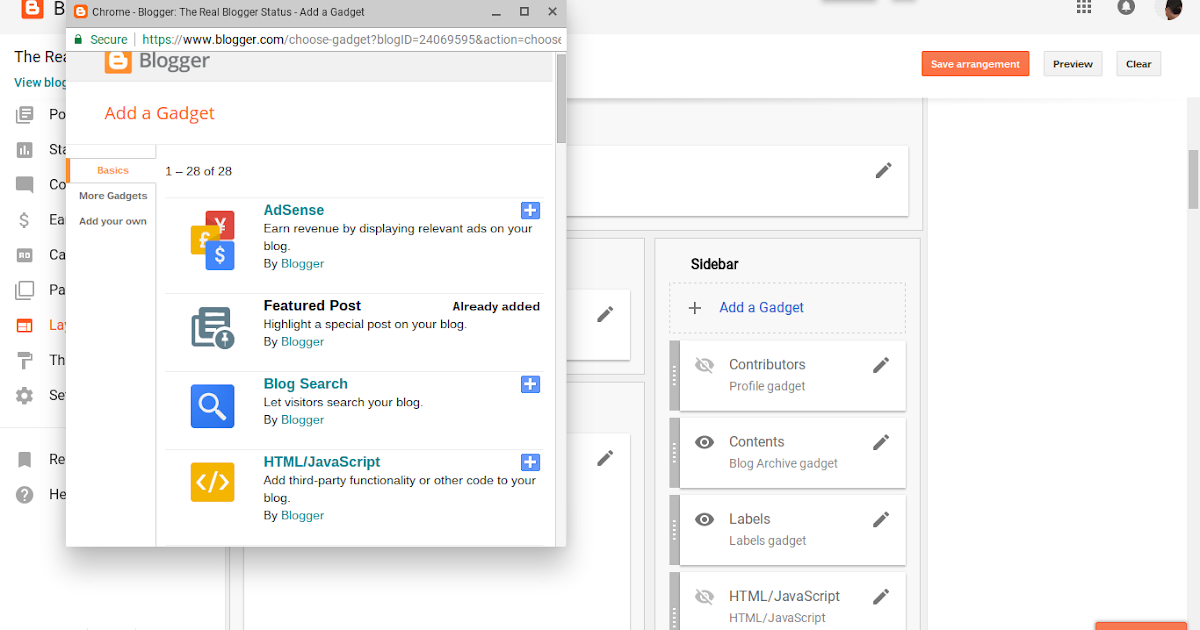Show the hidden Contributors gadget
The height and width of the screenshot is (630, 1200).
coord(704,364)
